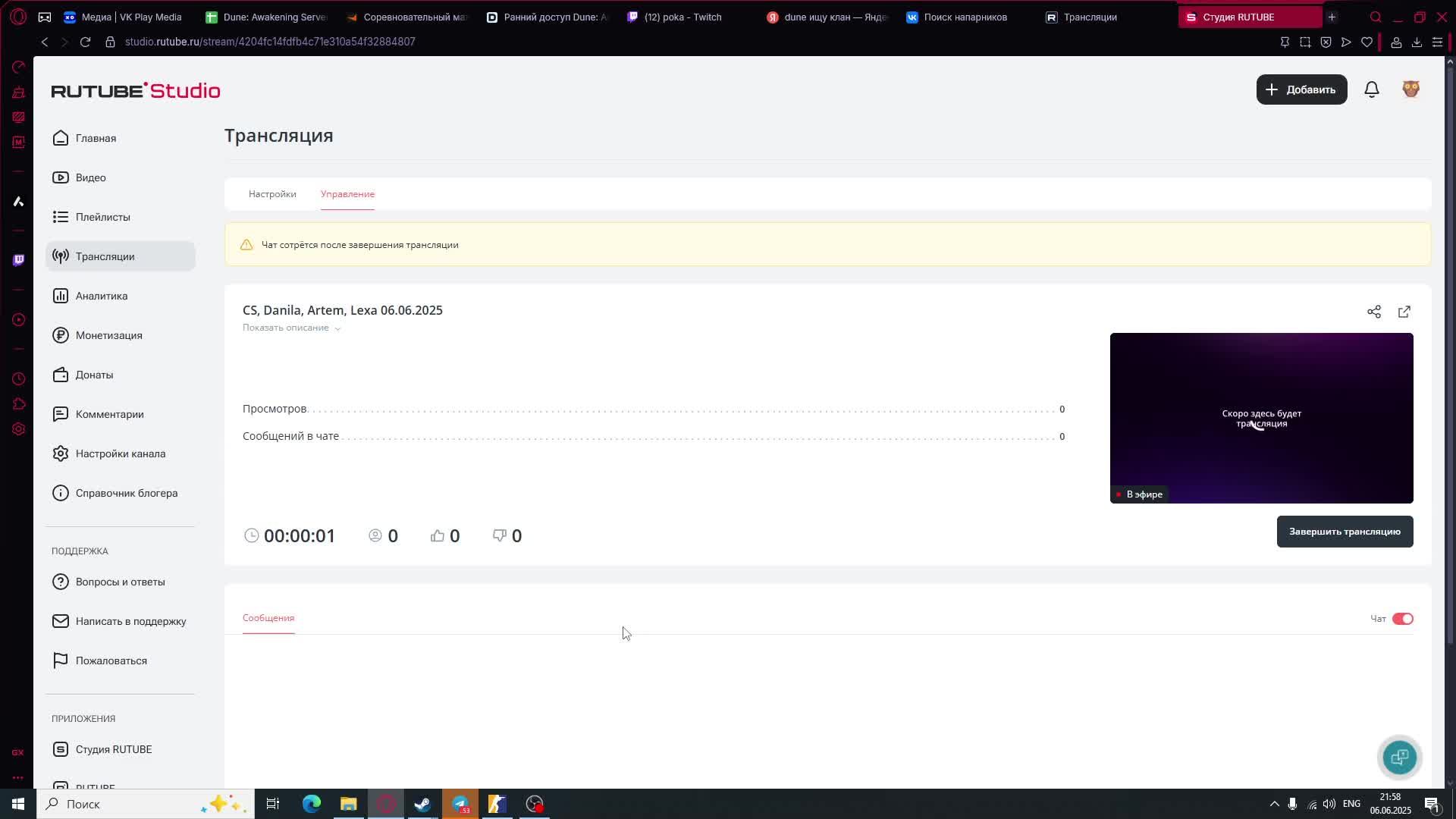This screenshot has height=819, width=1456.
Task: Click the browser address bar URL
Action: coord(270,42)
